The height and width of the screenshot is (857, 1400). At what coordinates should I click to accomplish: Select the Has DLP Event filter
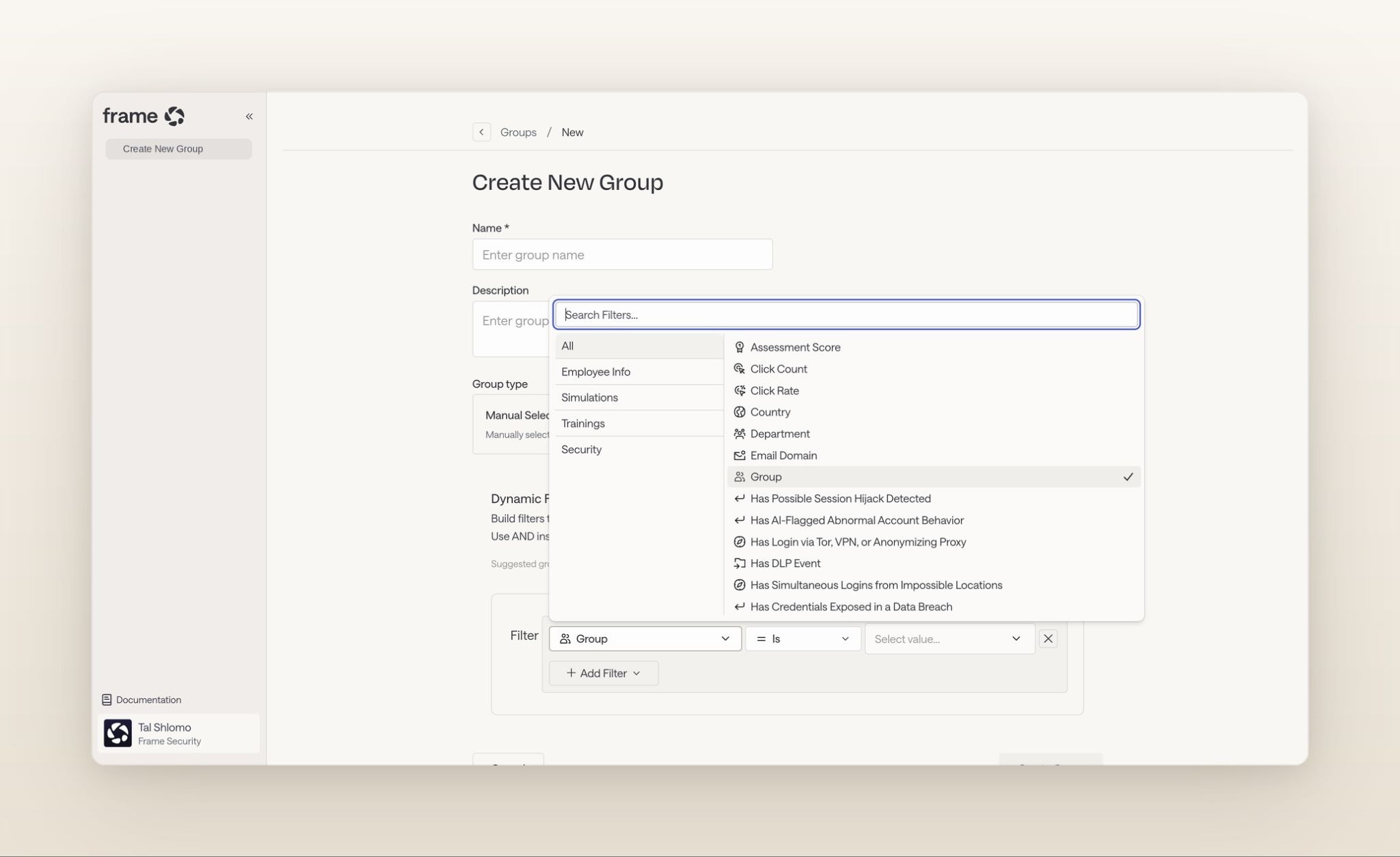[x=934, y=563]
